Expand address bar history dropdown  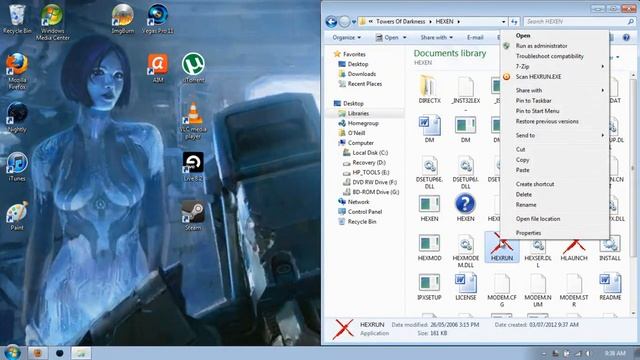click(x=503, y=21)
